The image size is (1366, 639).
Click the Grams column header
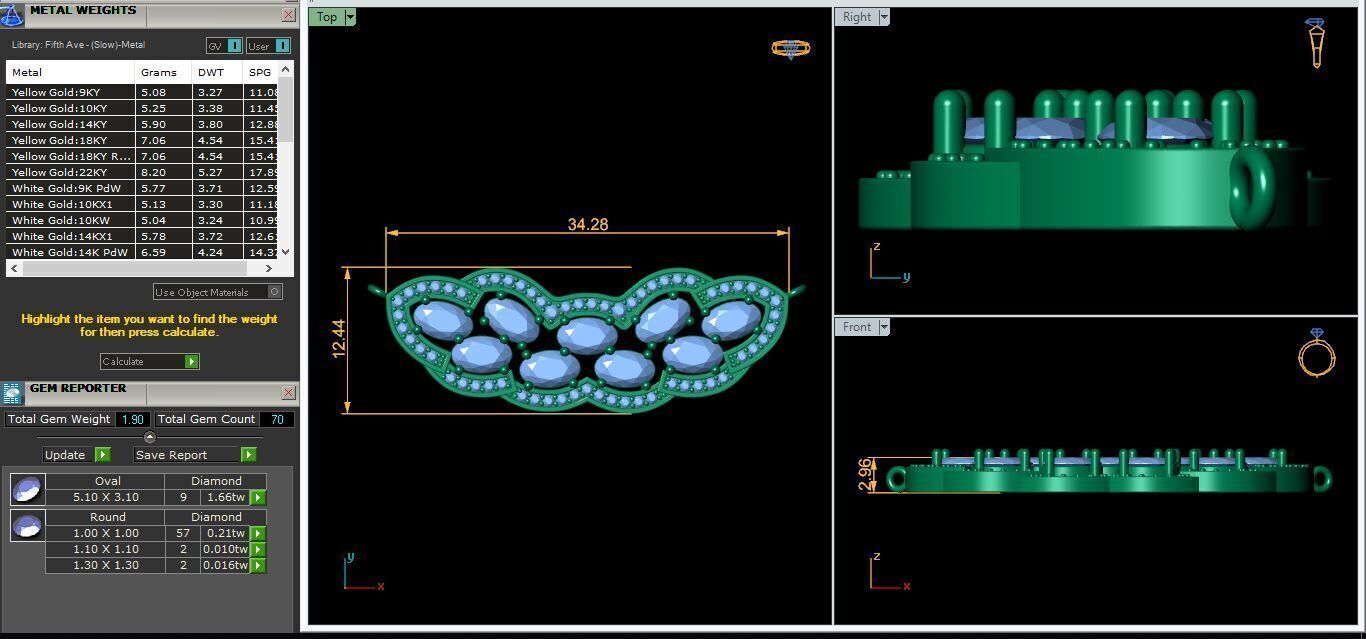click(x=163, y=72)
